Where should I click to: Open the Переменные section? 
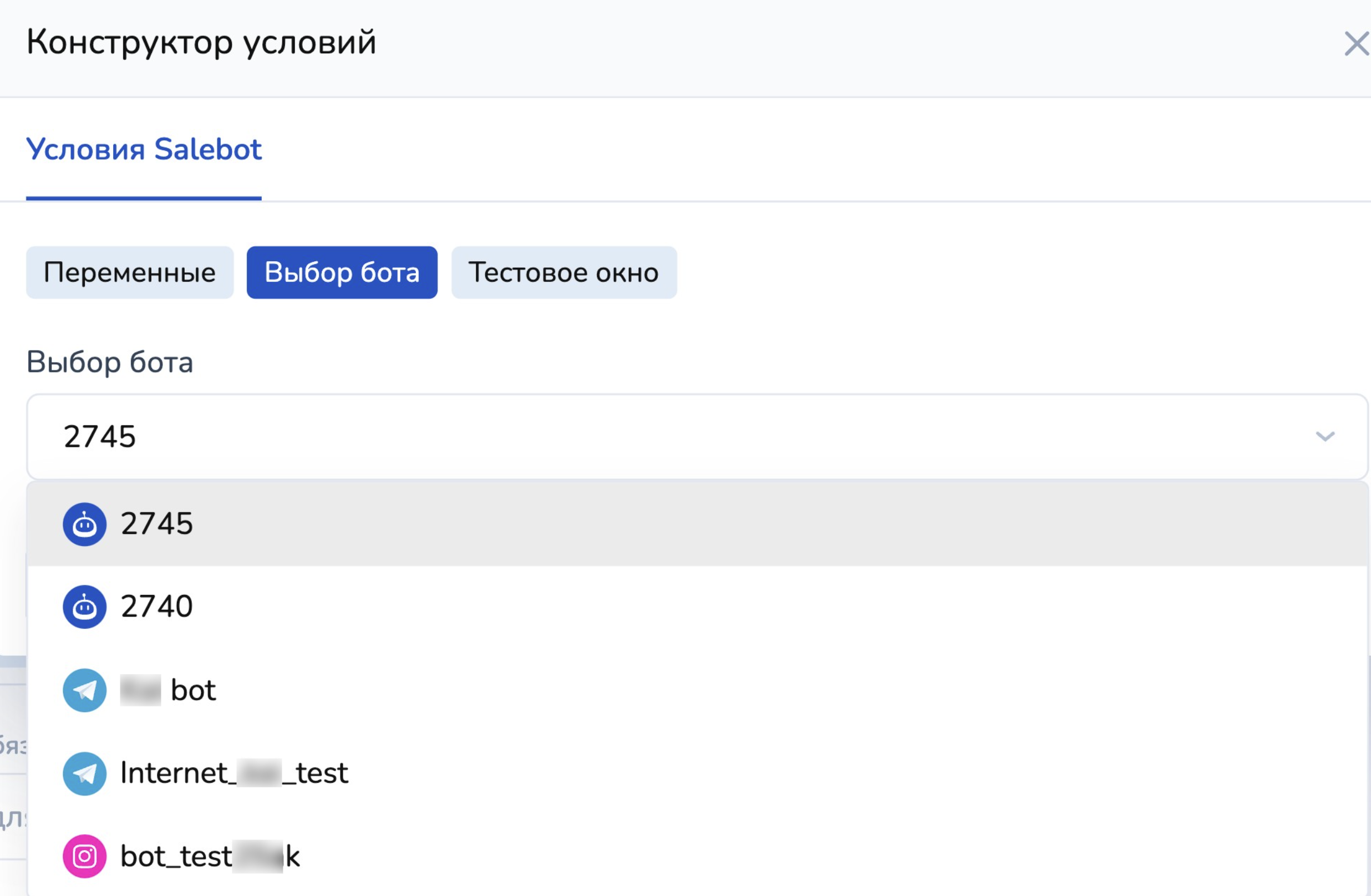tap(130, 272)
